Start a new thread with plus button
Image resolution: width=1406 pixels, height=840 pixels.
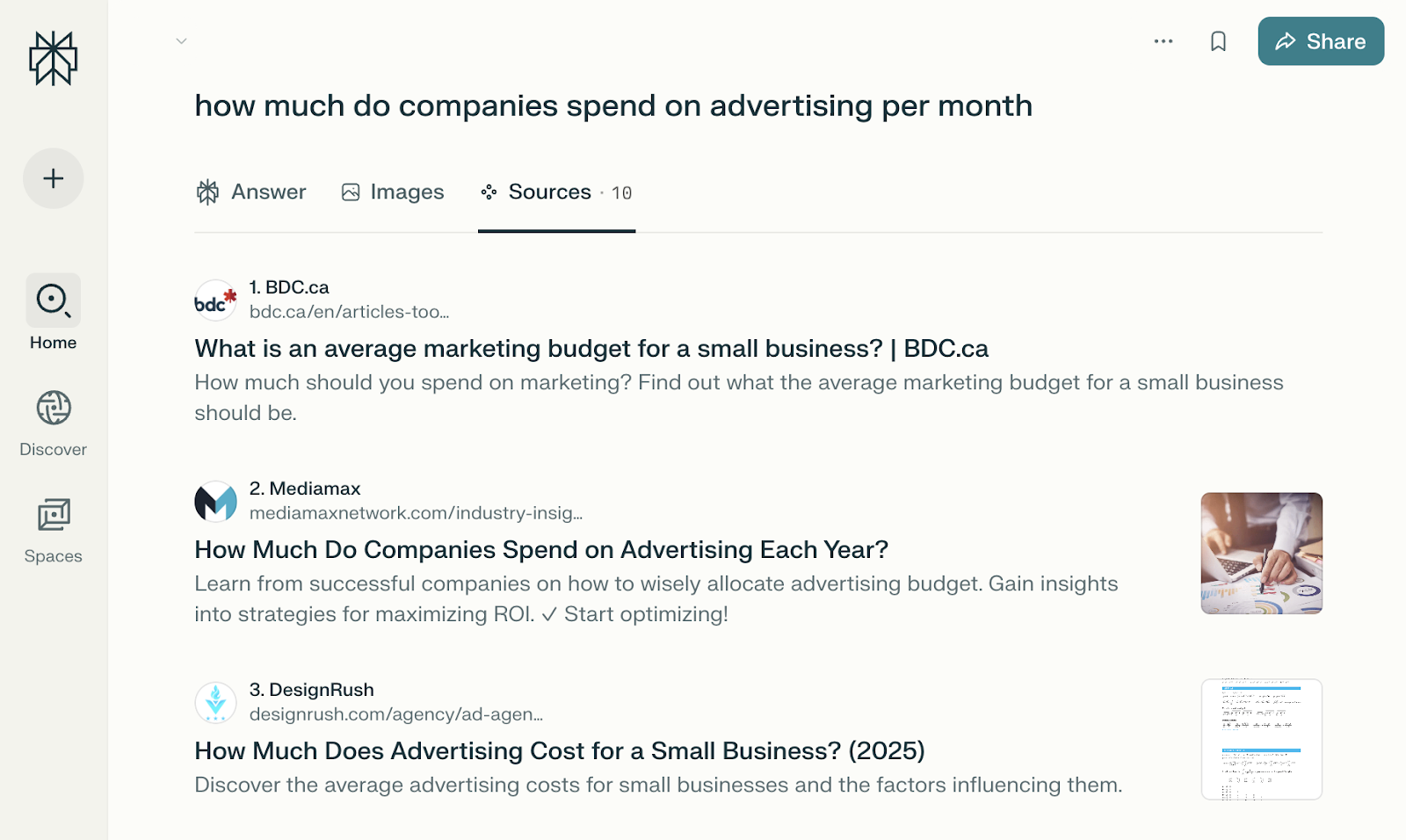[54, 178]
